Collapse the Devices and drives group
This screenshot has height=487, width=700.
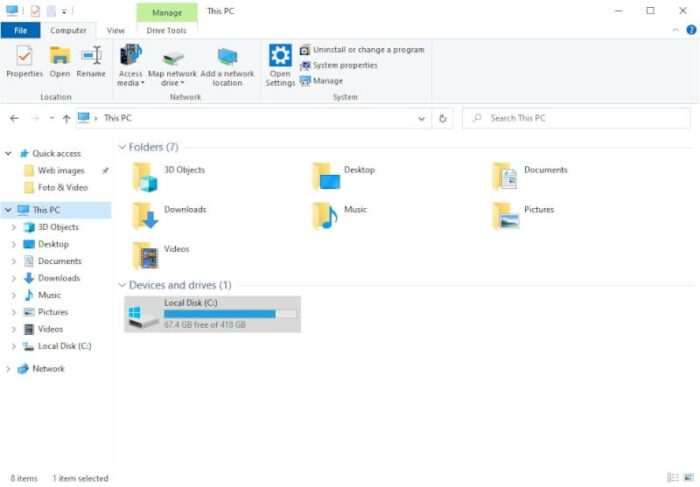click(x=122, y=285)
